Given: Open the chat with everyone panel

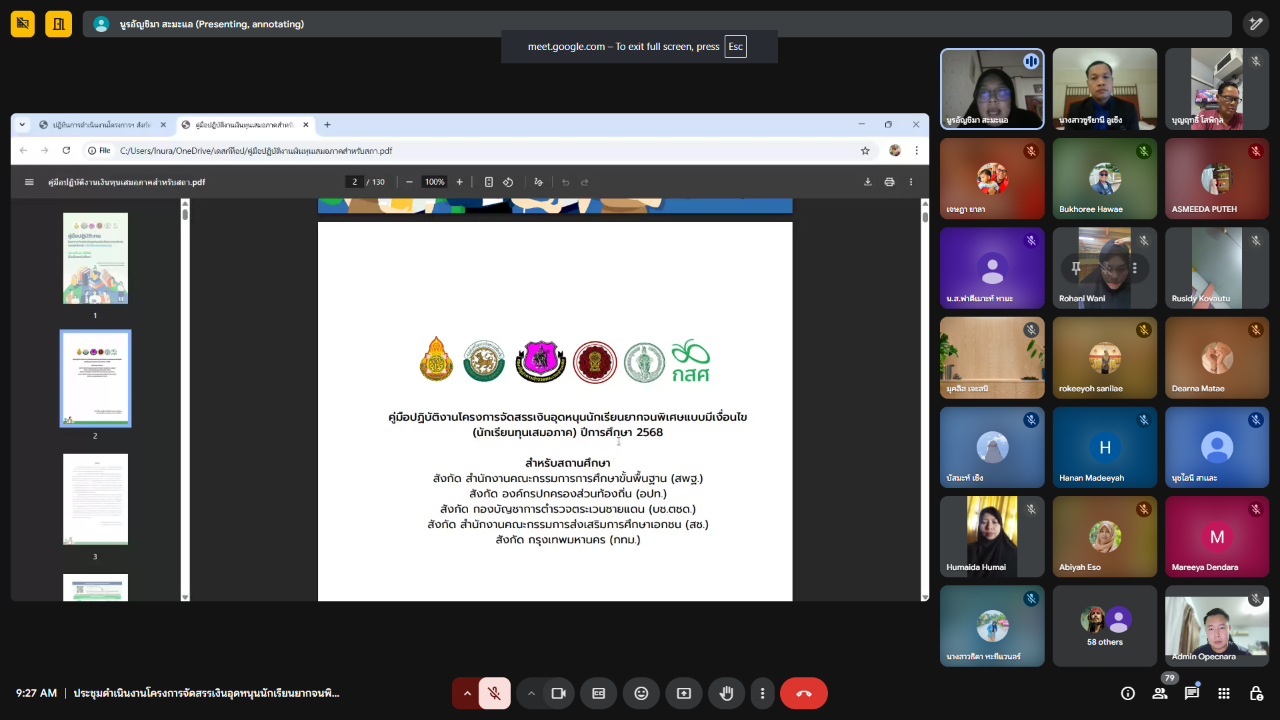Looking at the screenshot, I should click(x=1192, y=693).
